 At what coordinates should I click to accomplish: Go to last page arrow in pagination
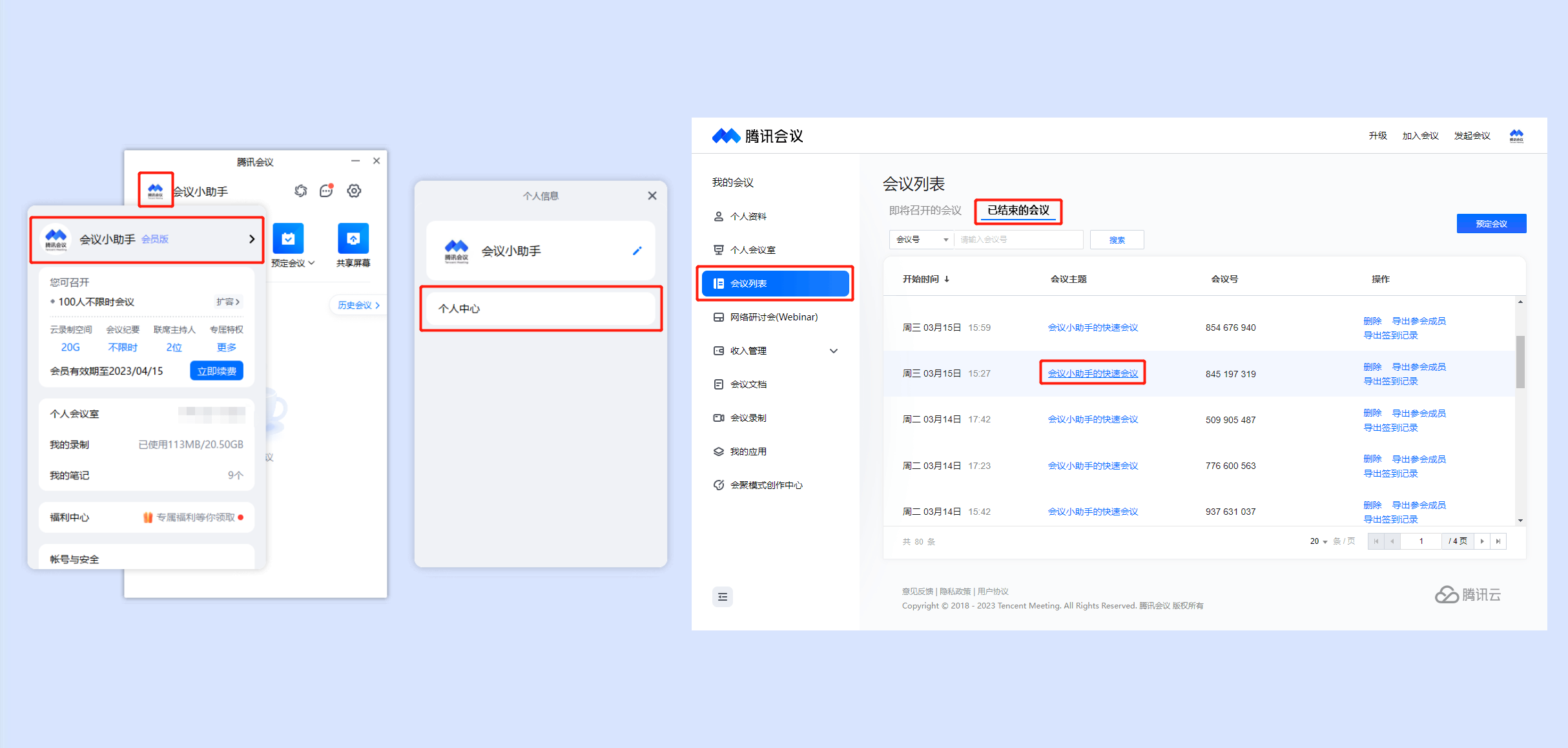pyautogui.click(x=1498, y=541)
